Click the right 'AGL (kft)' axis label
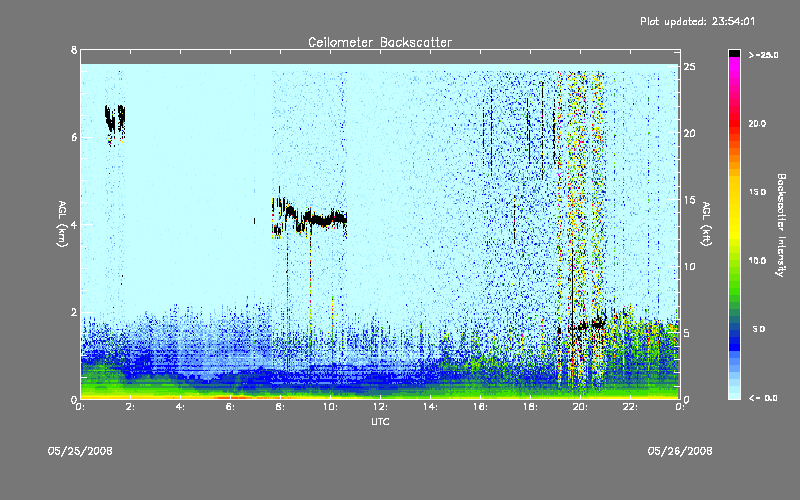 coord(706,224)
